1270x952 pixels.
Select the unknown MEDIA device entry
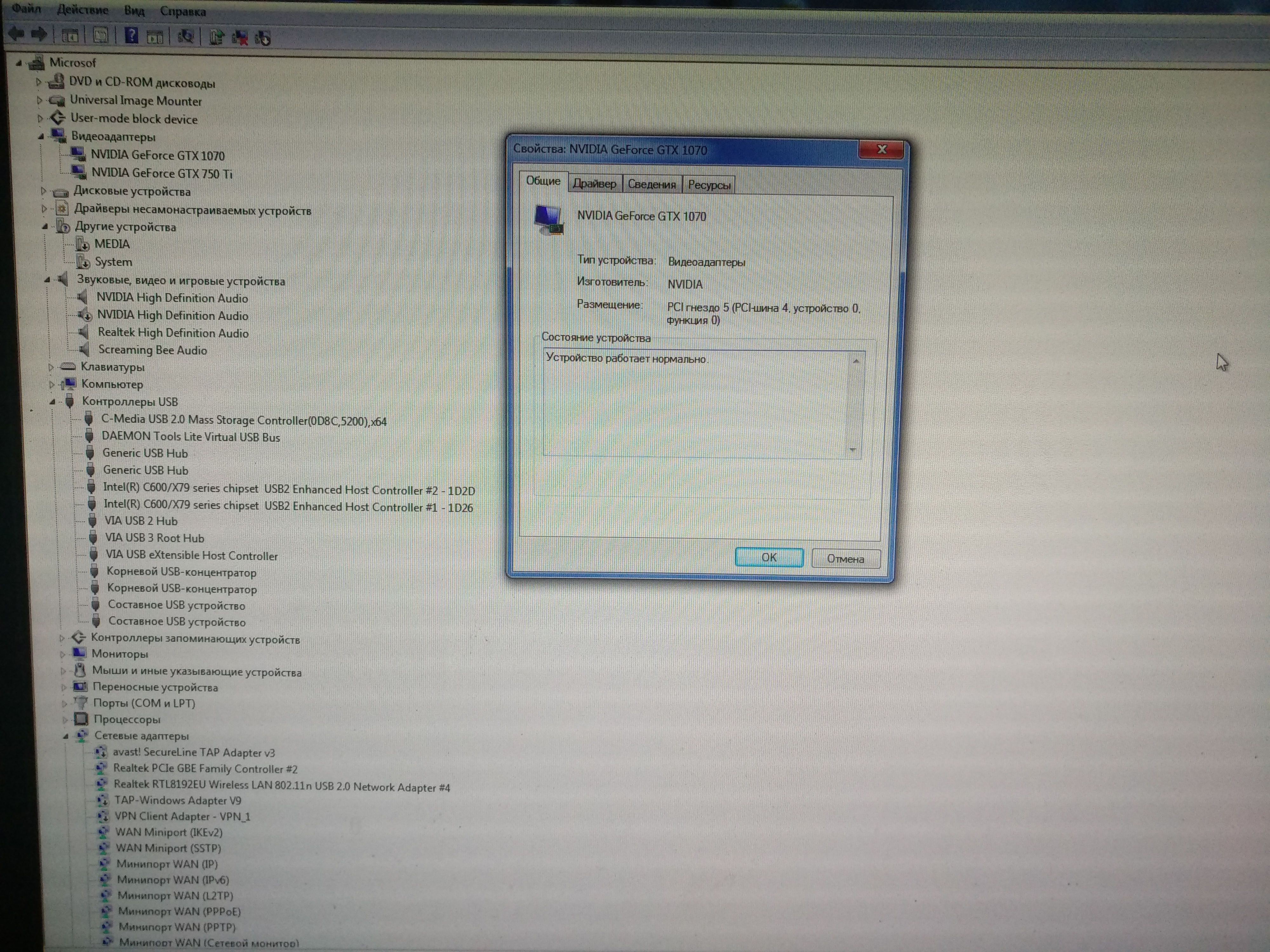click(112, 244)
